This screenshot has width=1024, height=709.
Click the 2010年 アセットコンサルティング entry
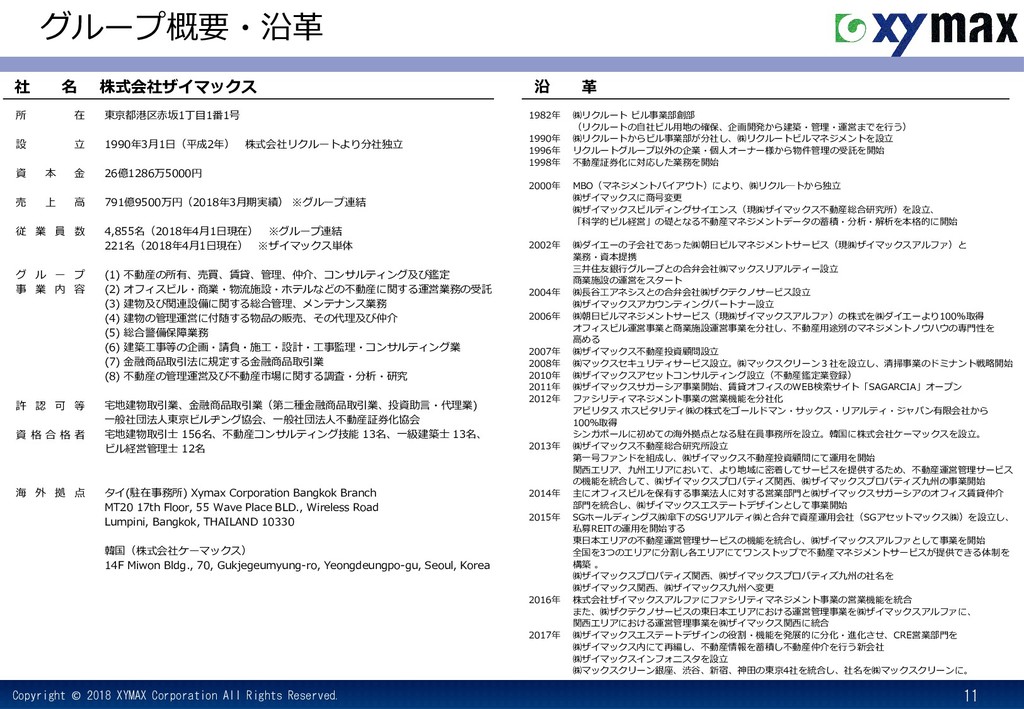(690, 375)
